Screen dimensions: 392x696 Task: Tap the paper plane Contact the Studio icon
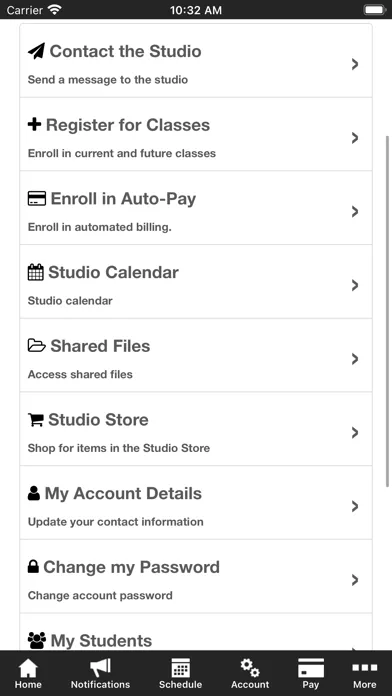point(36,51)
